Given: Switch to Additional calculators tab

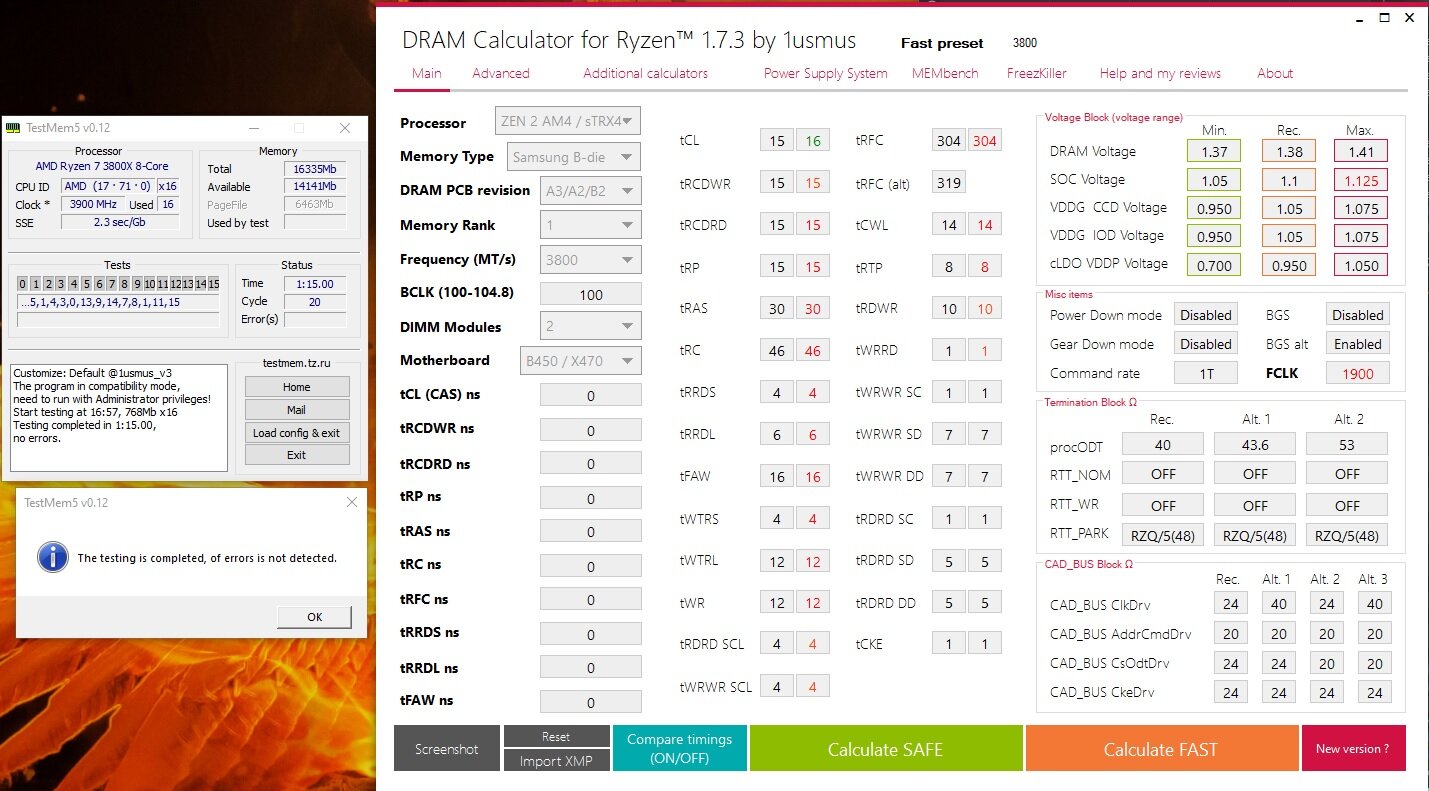Looking at the screenshot, I should pos(645,73).
